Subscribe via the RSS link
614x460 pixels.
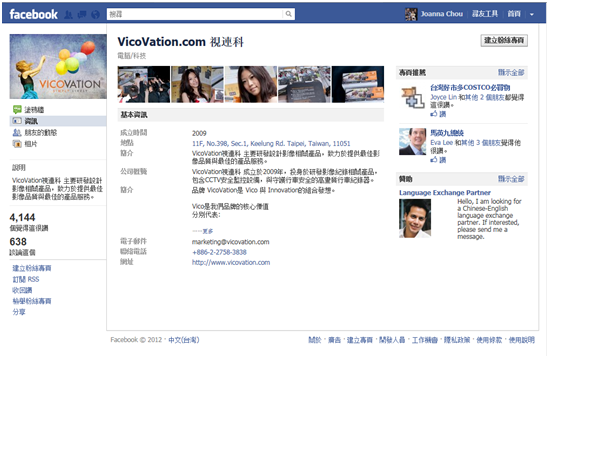point(26,279)
